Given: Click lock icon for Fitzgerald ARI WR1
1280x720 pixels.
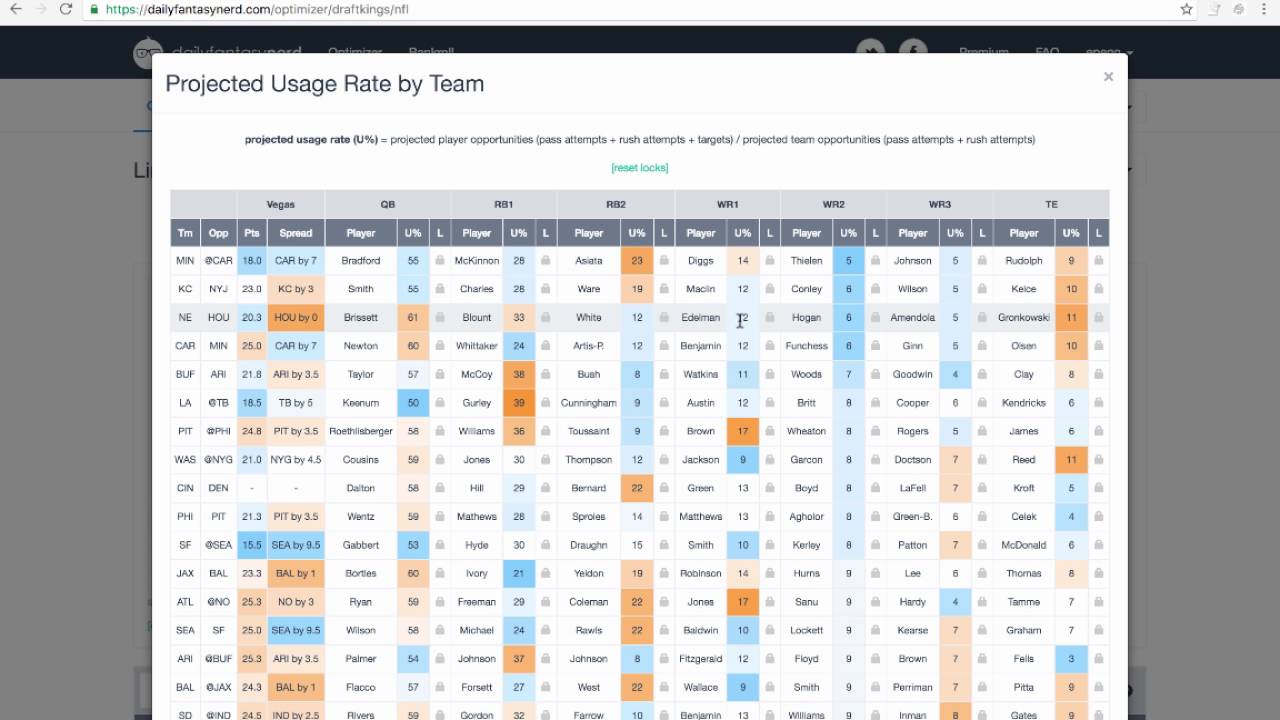Looking at the screenshot, I should [x=770, y=659].
